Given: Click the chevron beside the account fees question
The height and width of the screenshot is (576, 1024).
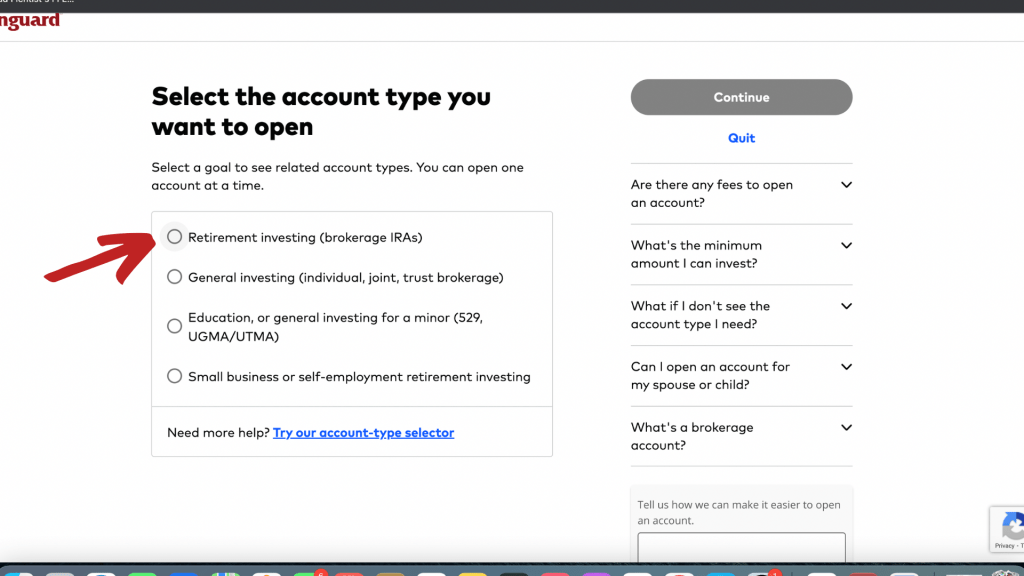Looking at the screenshot, I should point(846,185).
